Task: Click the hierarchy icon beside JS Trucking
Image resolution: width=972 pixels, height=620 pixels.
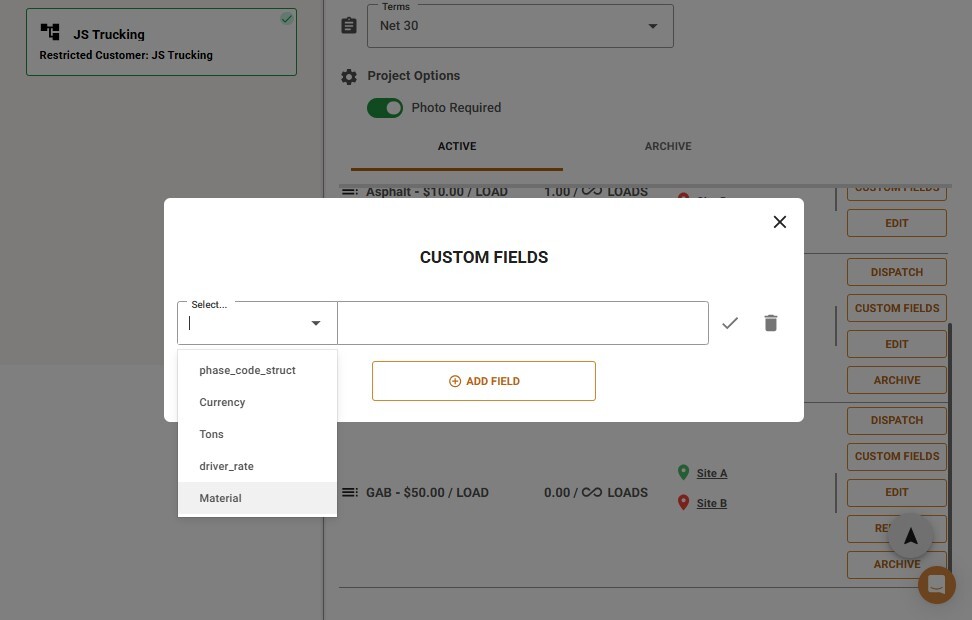Action: [x=50, y=31]
